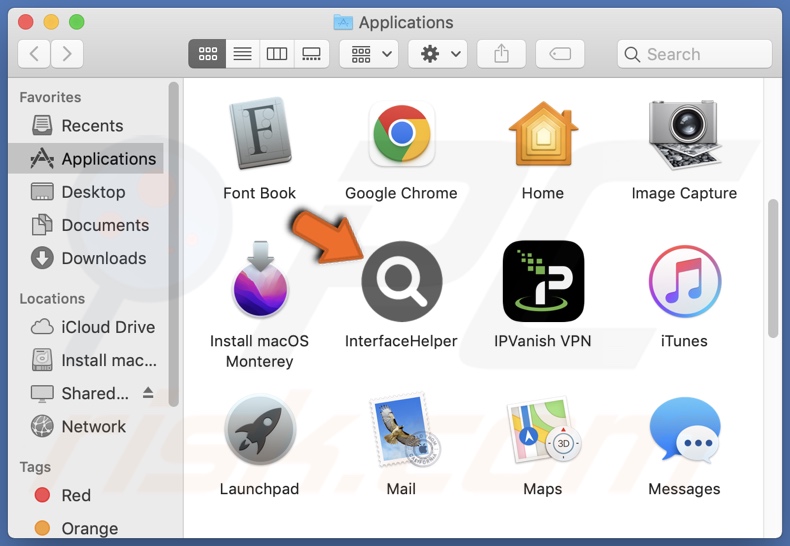
Task: Click the Google Chrome label text
Action: 401,193
